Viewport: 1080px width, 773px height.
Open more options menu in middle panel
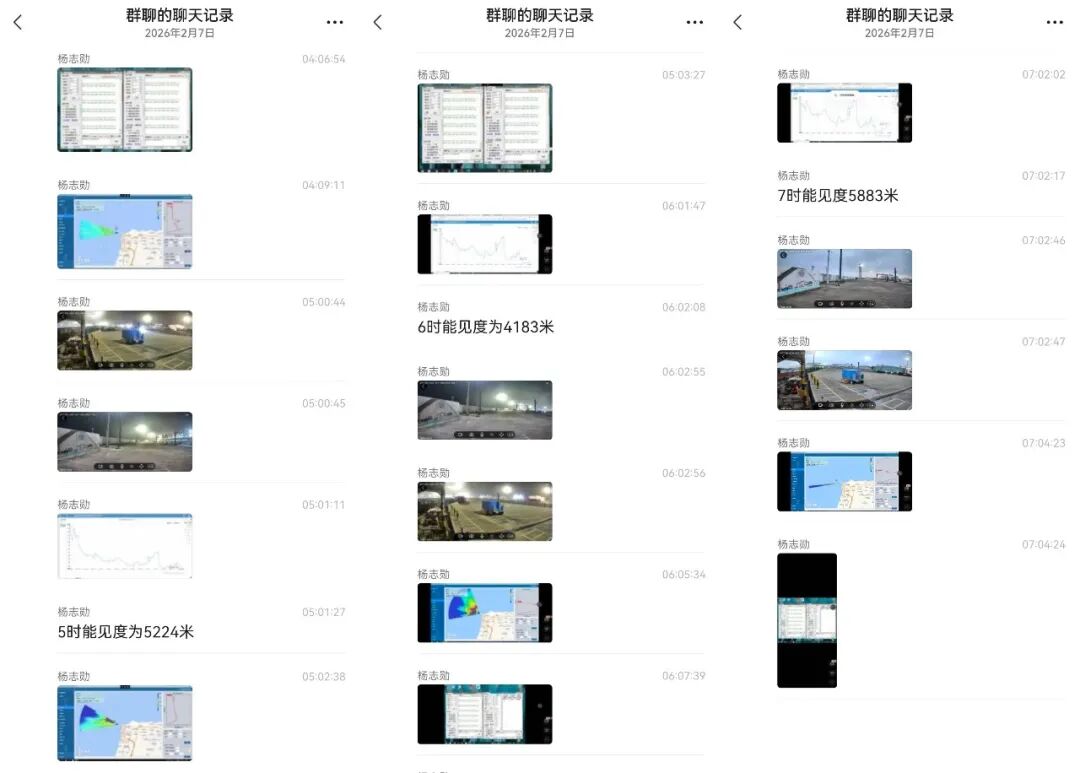coord(694,22)
